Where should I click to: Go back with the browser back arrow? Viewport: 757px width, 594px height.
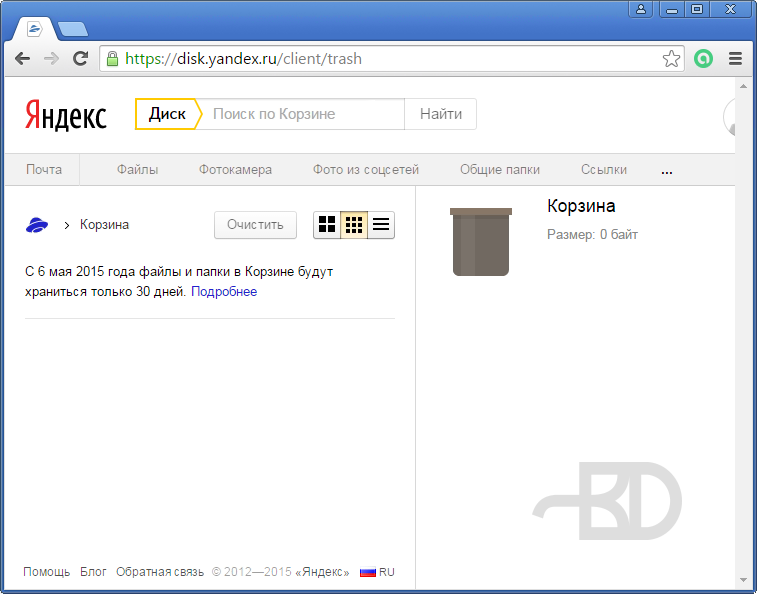(22, 59)
